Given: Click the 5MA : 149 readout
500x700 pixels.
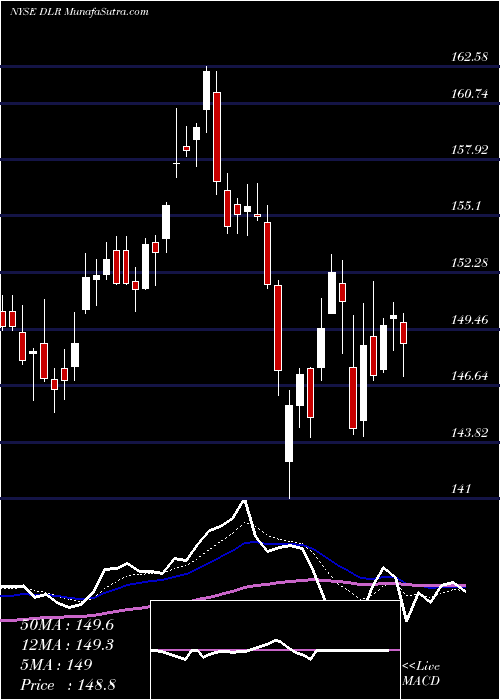Looking at the screenshot, I should point(56,665).
